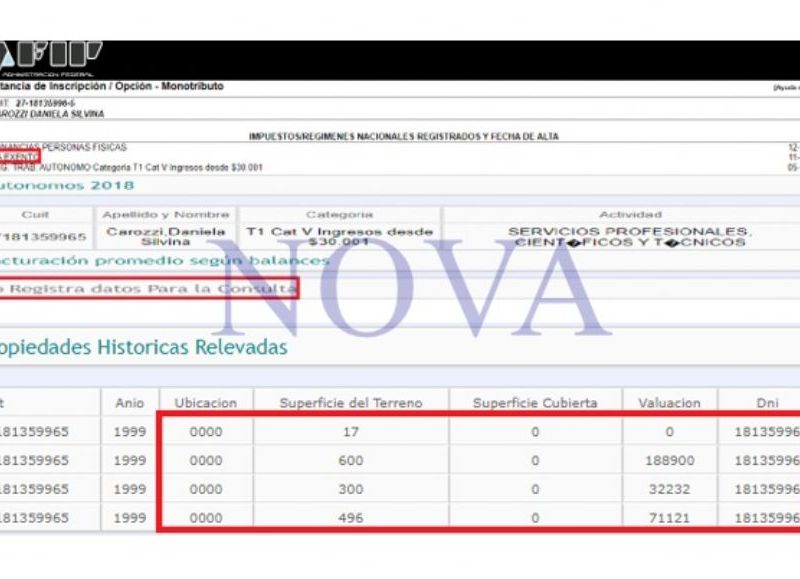Open the 'Propiedades Historicas Relevadas' heading
The height and width of the screenshot is (579, 800).
point(143,347)
